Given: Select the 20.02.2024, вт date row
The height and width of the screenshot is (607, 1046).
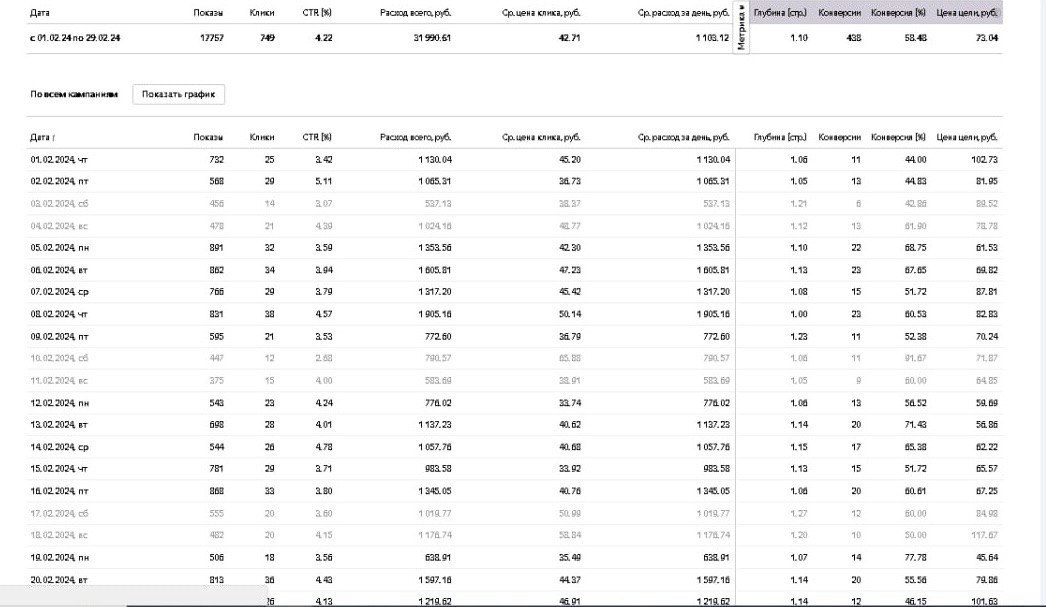Looking at the screenshot, I should [x=66, y=577].
